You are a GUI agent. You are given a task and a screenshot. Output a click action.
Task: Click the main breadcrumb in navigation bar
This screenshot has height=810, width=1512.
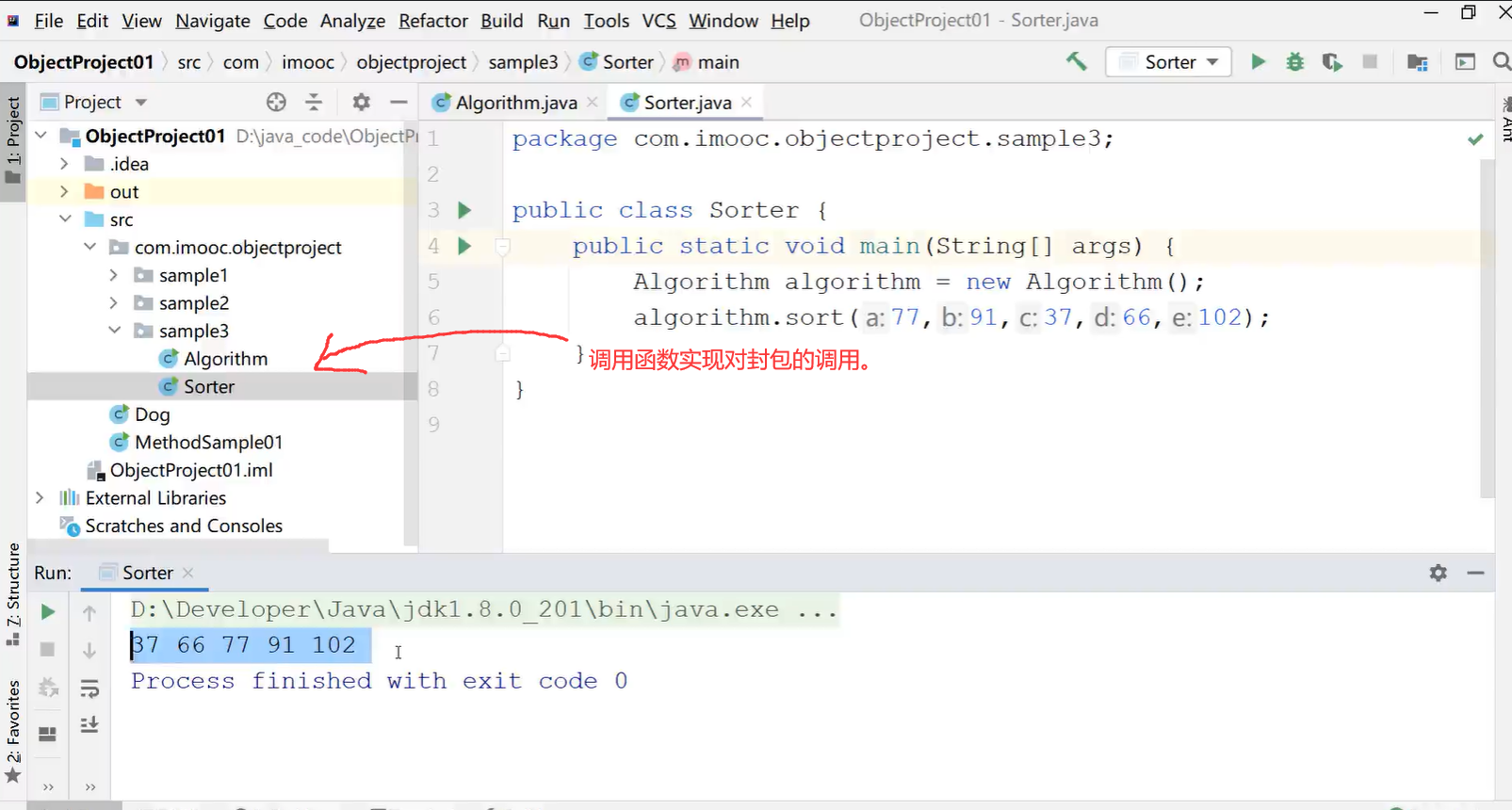(717, 62)
